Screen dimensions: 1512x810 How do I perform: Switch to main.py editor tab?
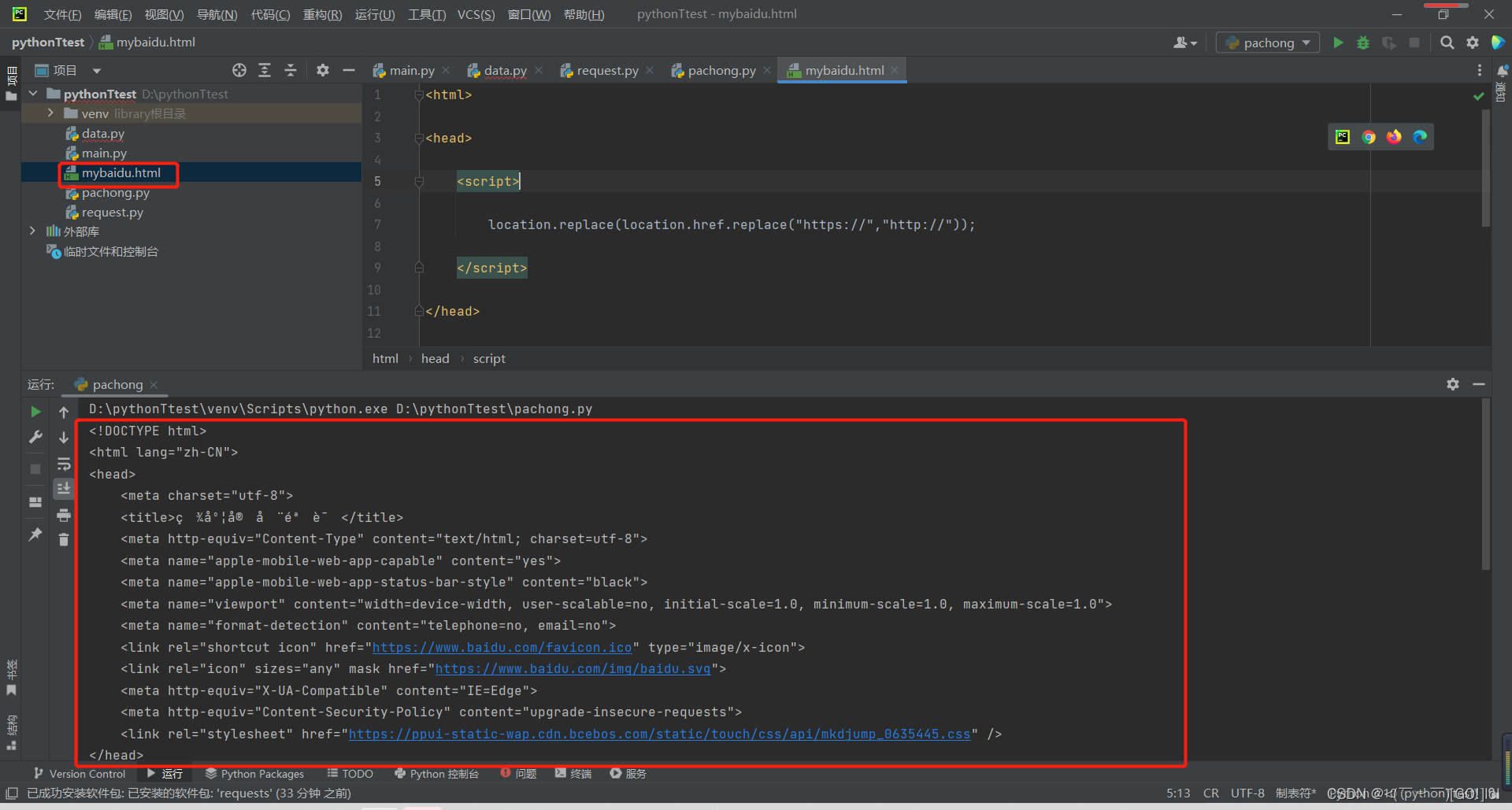[412, 70]
